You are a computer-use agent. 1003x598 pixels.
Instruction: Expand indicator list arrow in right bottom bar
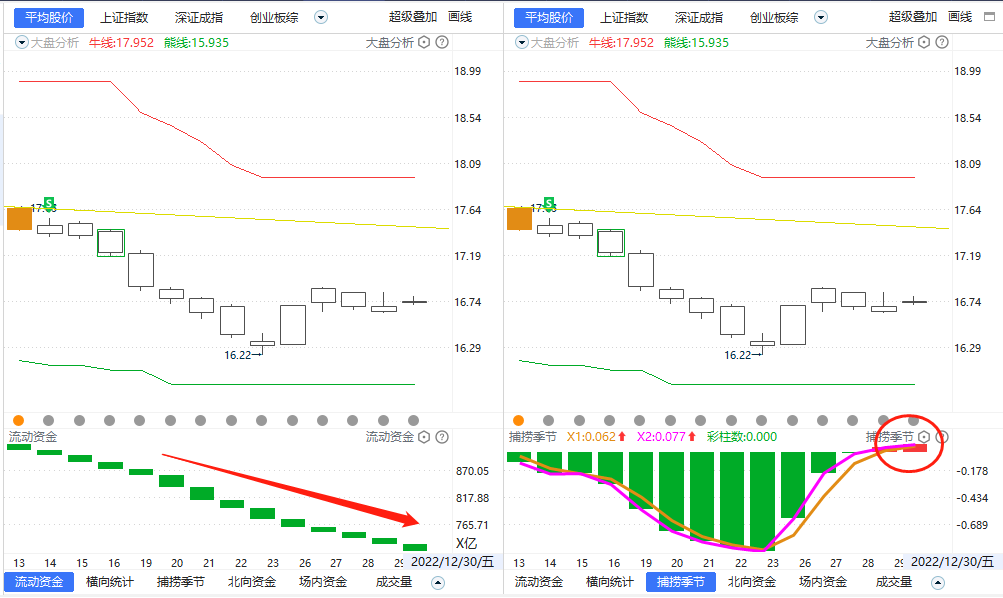click(x=938, y=583)
